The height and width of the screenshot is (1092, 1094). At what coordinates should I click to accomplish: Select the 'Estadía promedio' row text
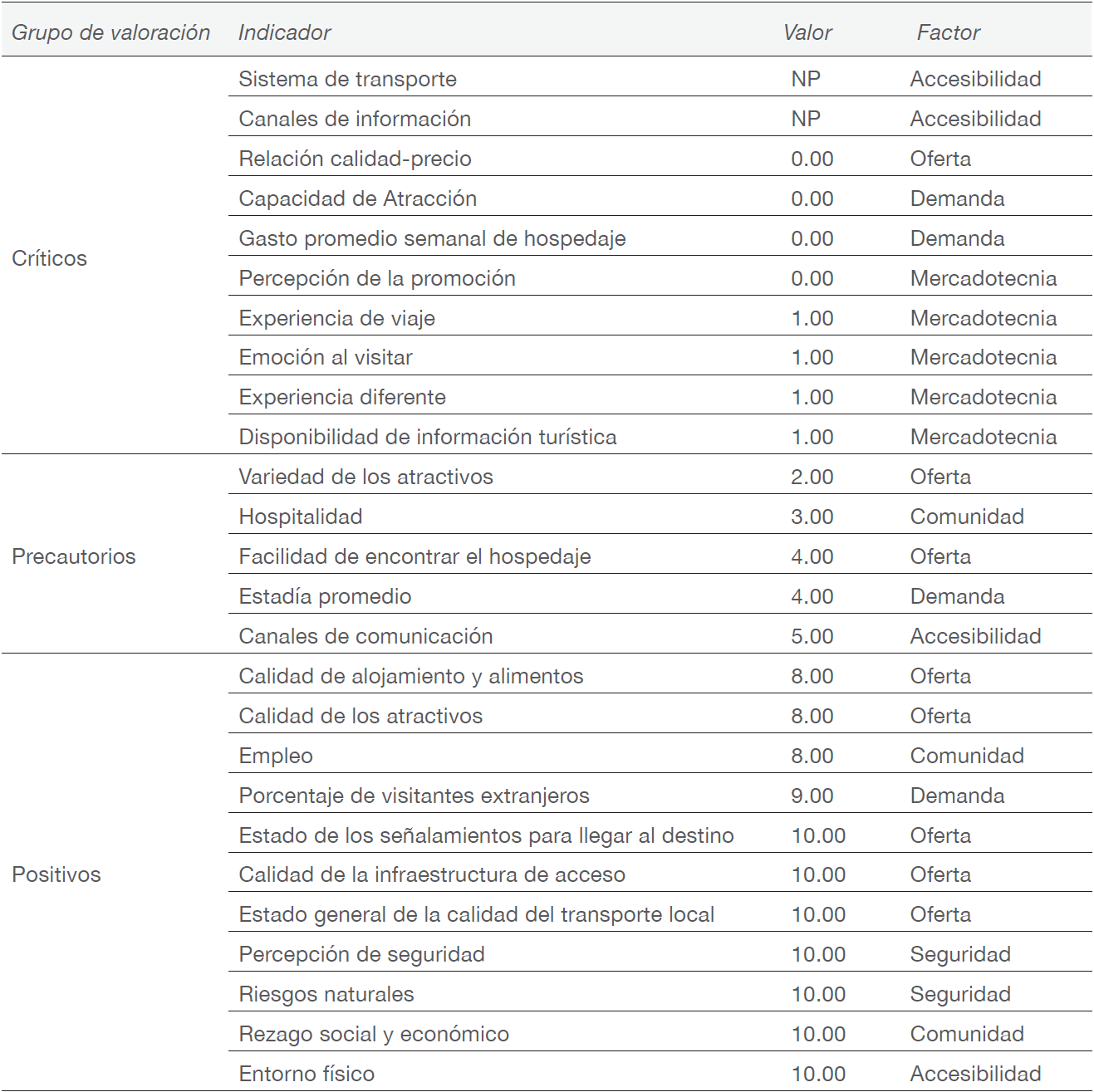(x=325, y=596)
